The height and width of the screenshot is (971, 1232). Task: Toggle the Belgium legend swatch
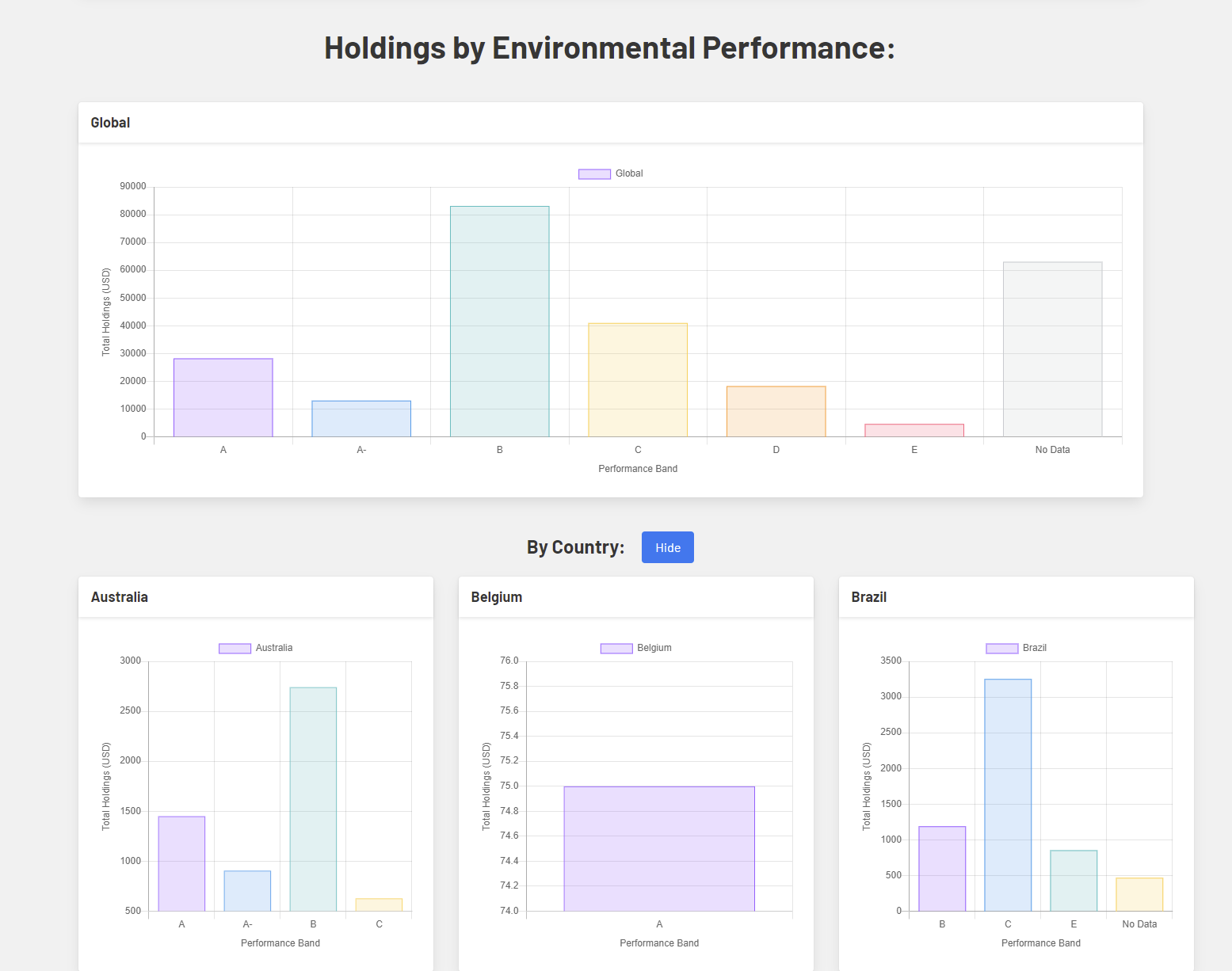[616, 649]
